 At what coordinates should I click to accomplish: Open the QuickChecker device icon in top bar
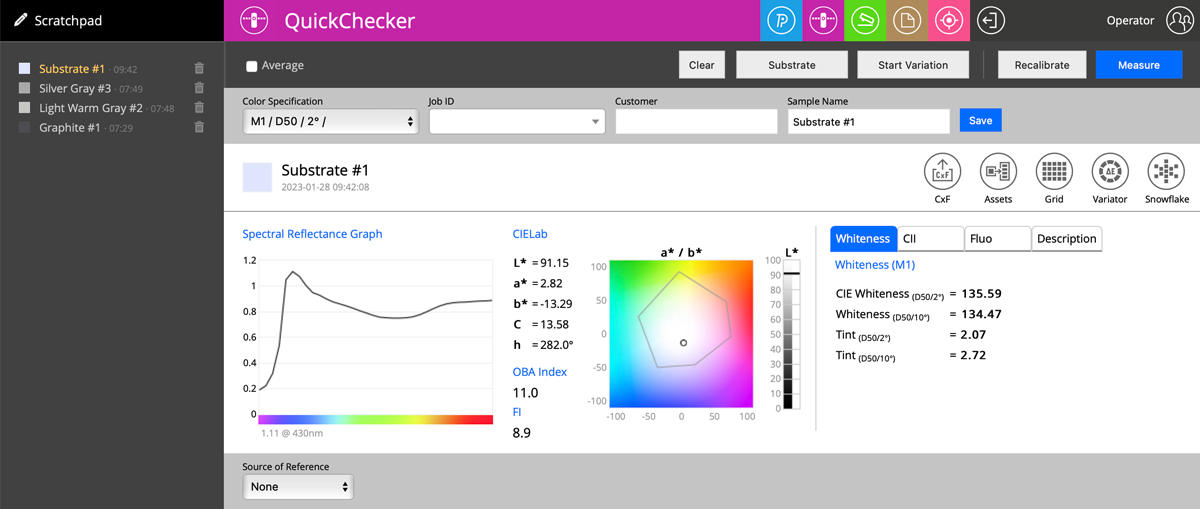[823, 20]
